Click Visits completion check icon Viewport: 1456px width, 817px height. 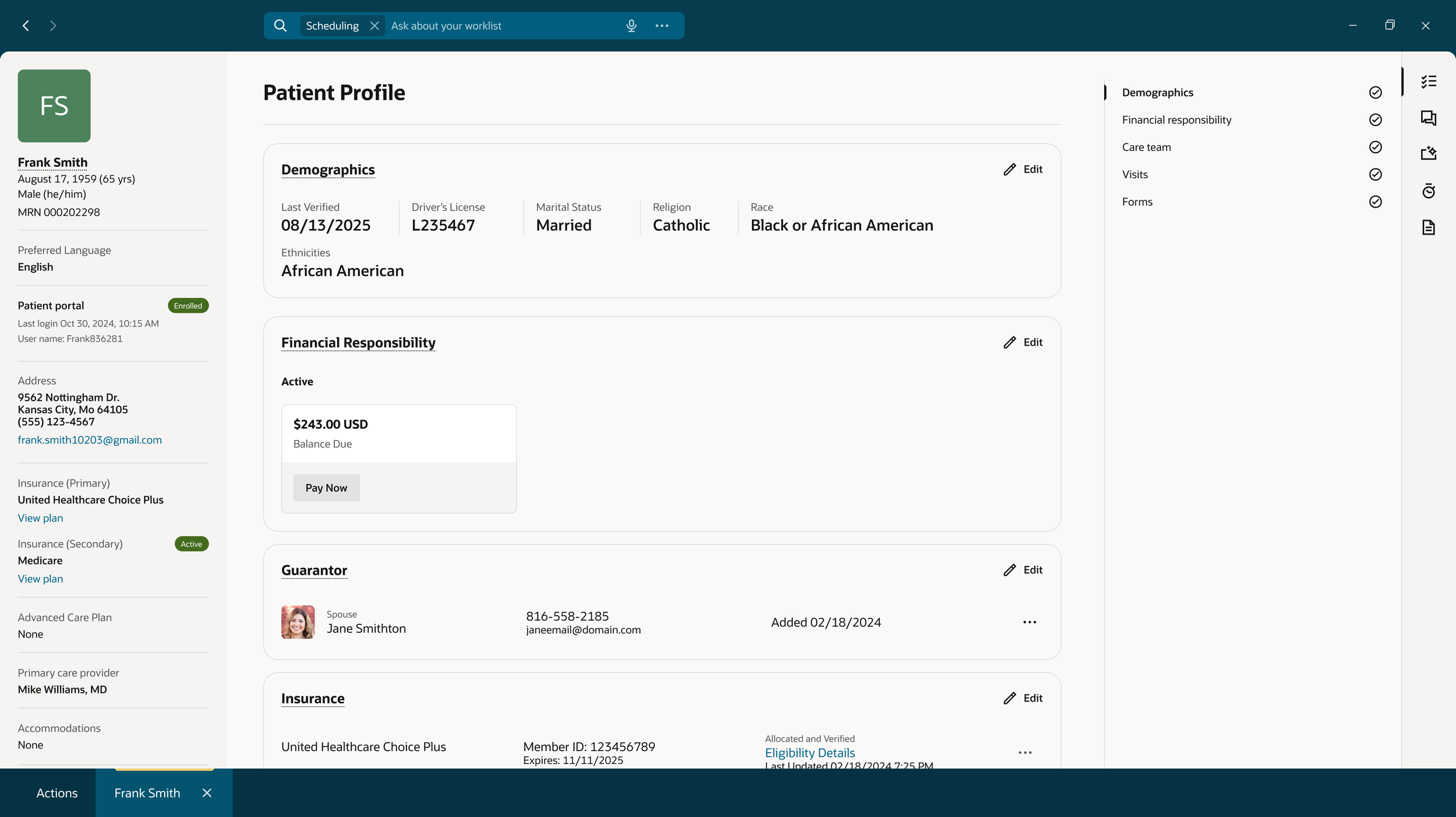tap(1375, 174)
